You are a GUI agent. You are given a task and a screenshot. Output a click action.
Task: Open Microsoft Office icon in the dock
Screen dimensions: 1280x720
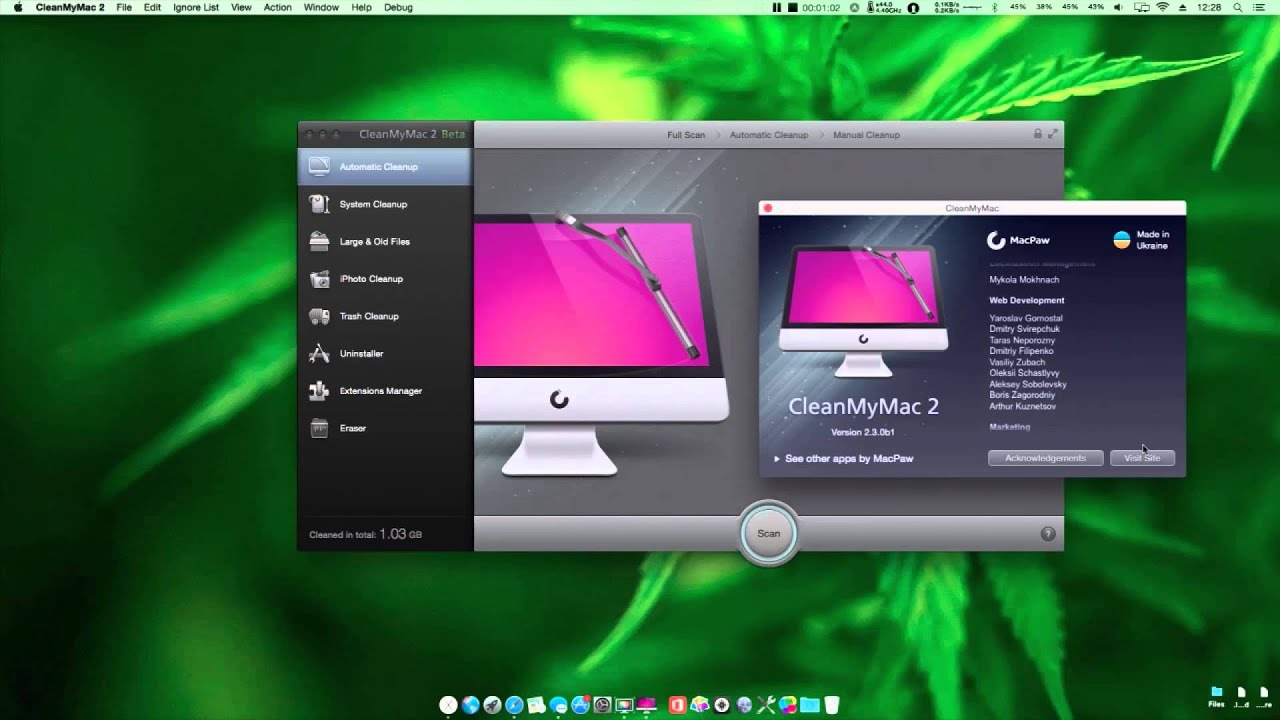(x=677, y=705)
